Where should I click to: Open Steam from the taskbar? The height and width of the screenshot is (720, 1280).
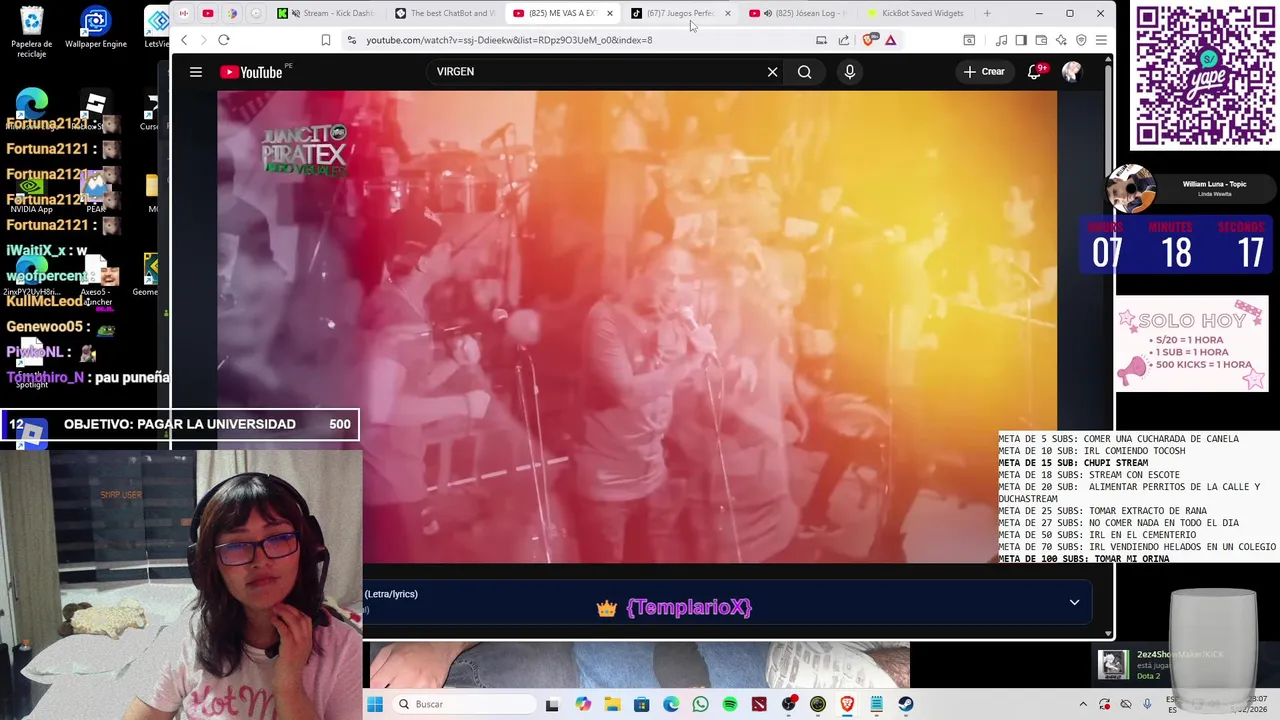(x=905, y=704)
